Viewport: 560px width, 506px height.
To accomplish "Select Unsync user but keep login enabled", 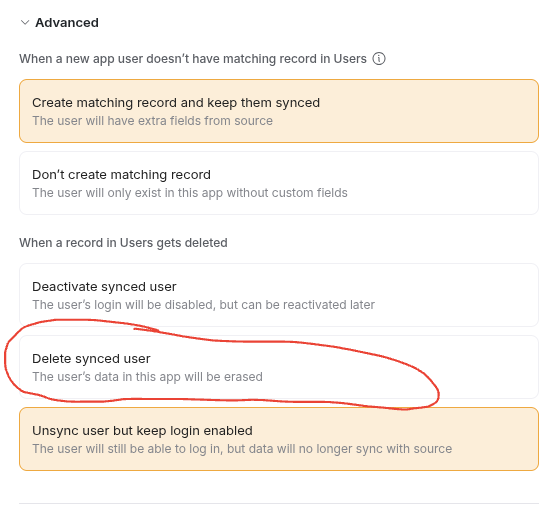I will 279,439.
